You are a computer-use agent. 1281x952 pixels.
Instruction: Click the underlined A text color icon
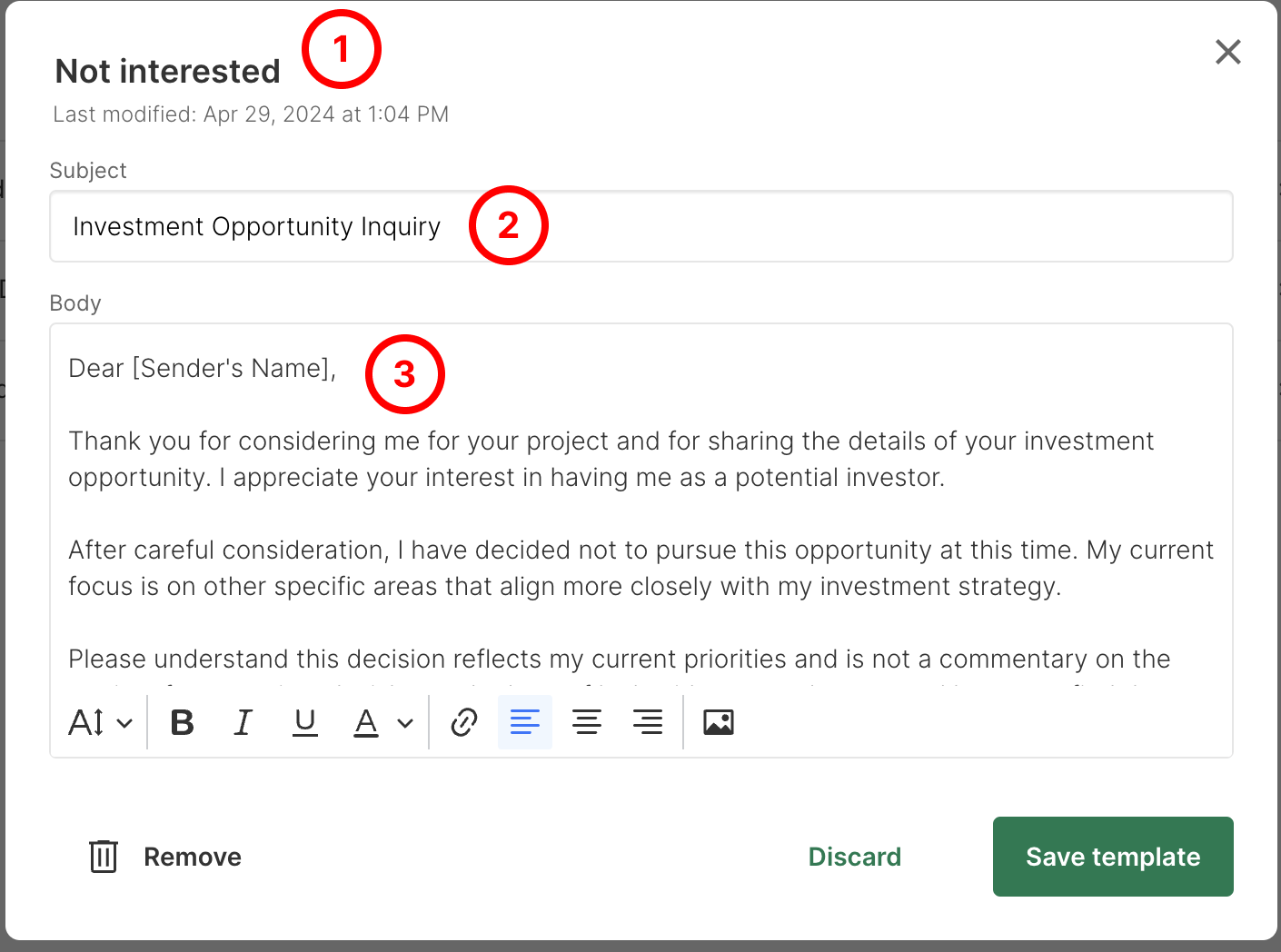pyautogui.click(x=366, y=722)
